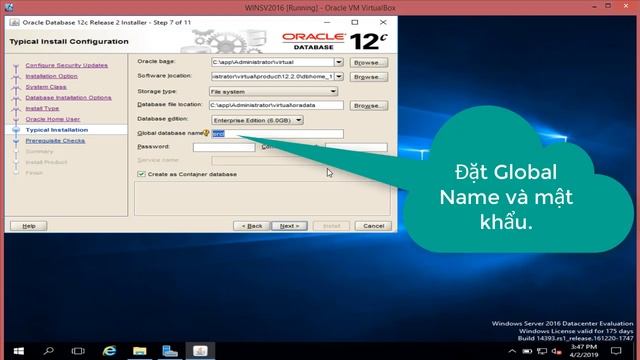Click the Confirm password input field
The image size is (640, 360).
356,147
